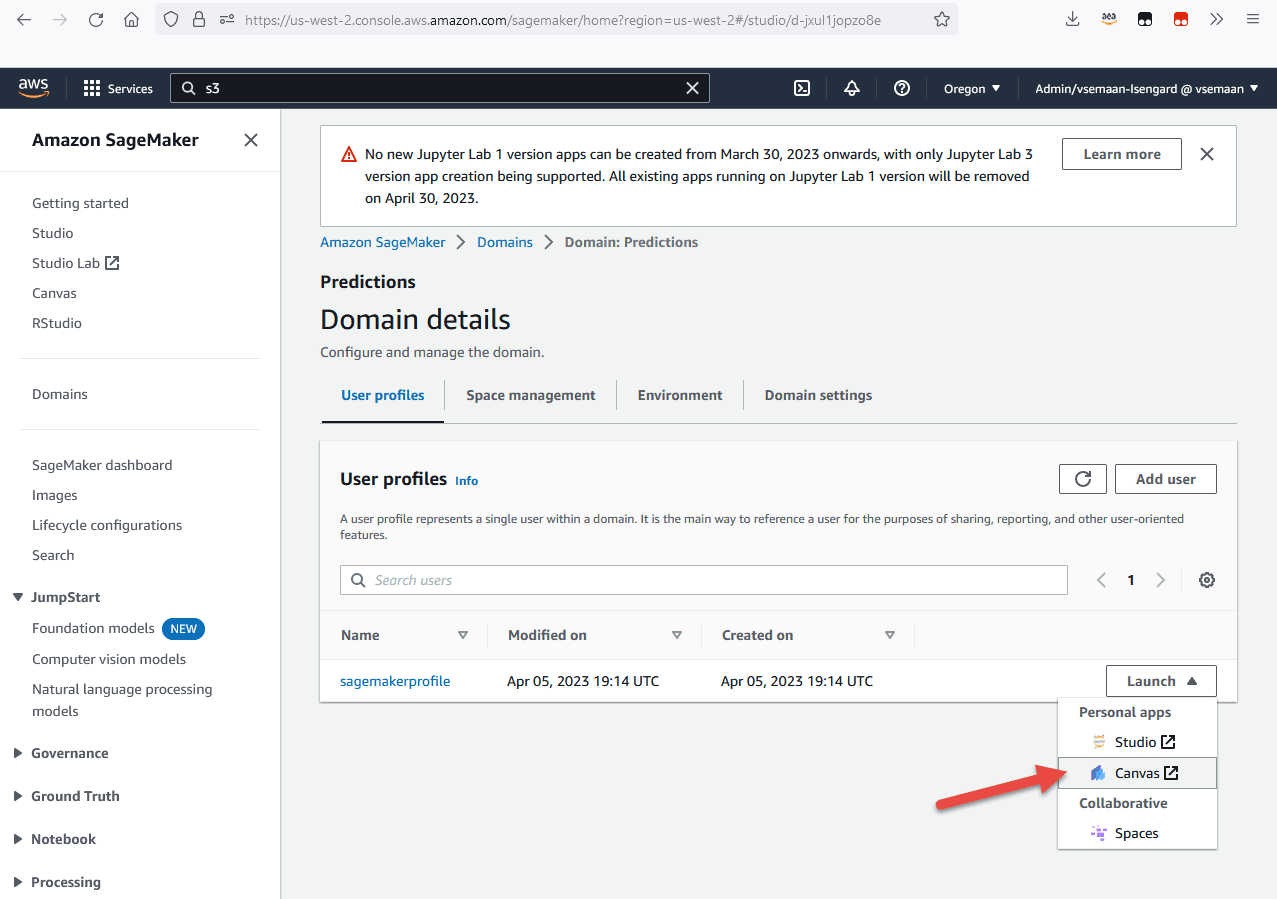The width and height of the screenshot is (1277, 899).
Task: Switch to the Space management tab
Action: (531, 395)
